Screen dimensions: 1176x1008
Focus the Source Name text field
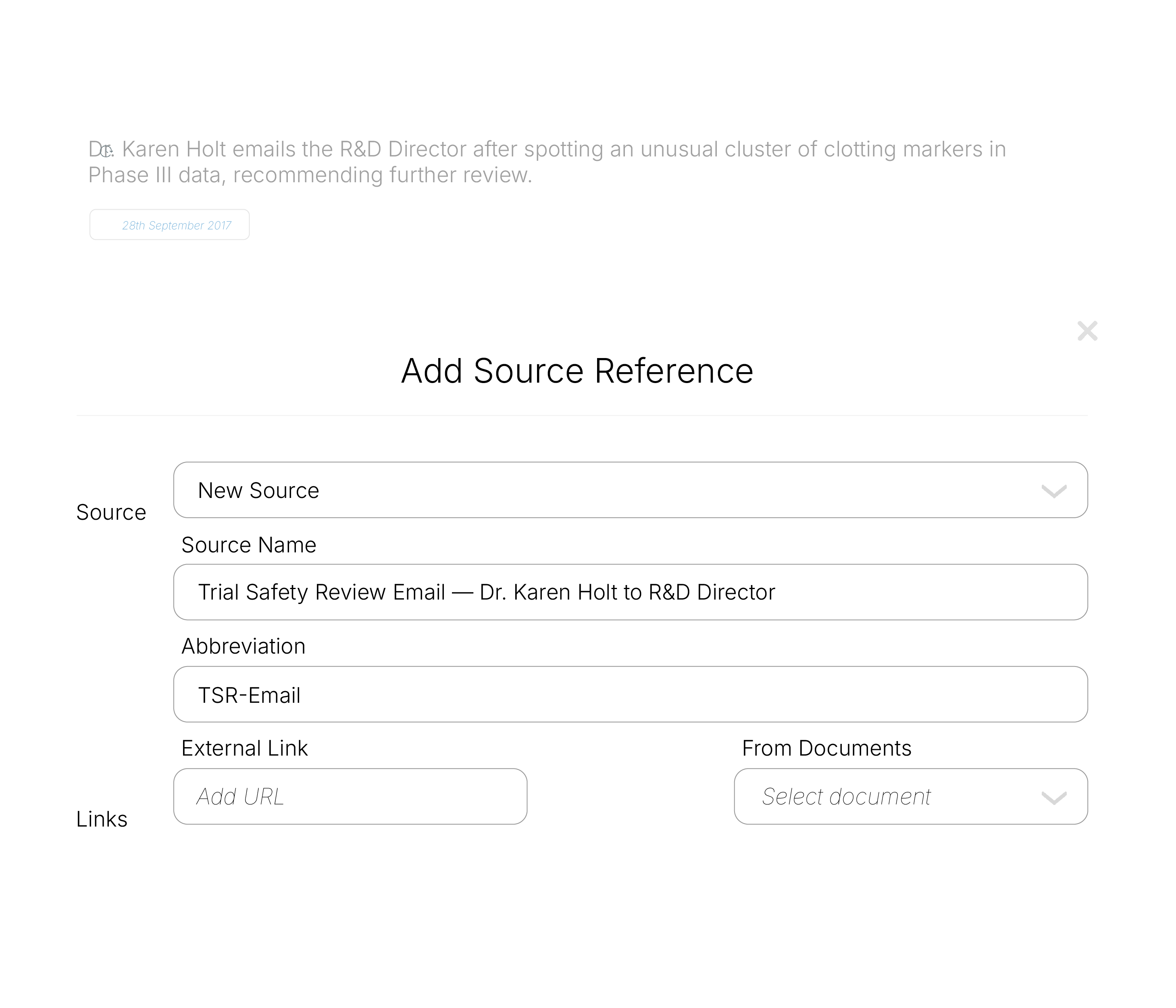tap(630, 592)
